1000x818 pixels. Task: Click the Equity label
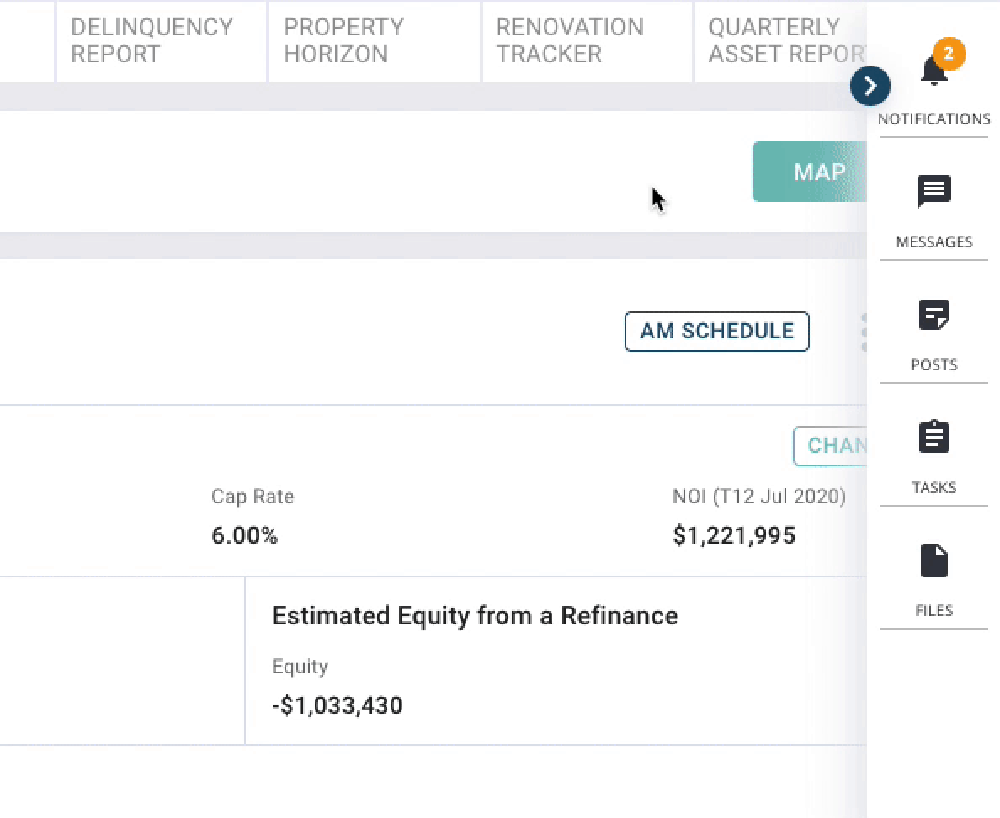tap(300, 666)
